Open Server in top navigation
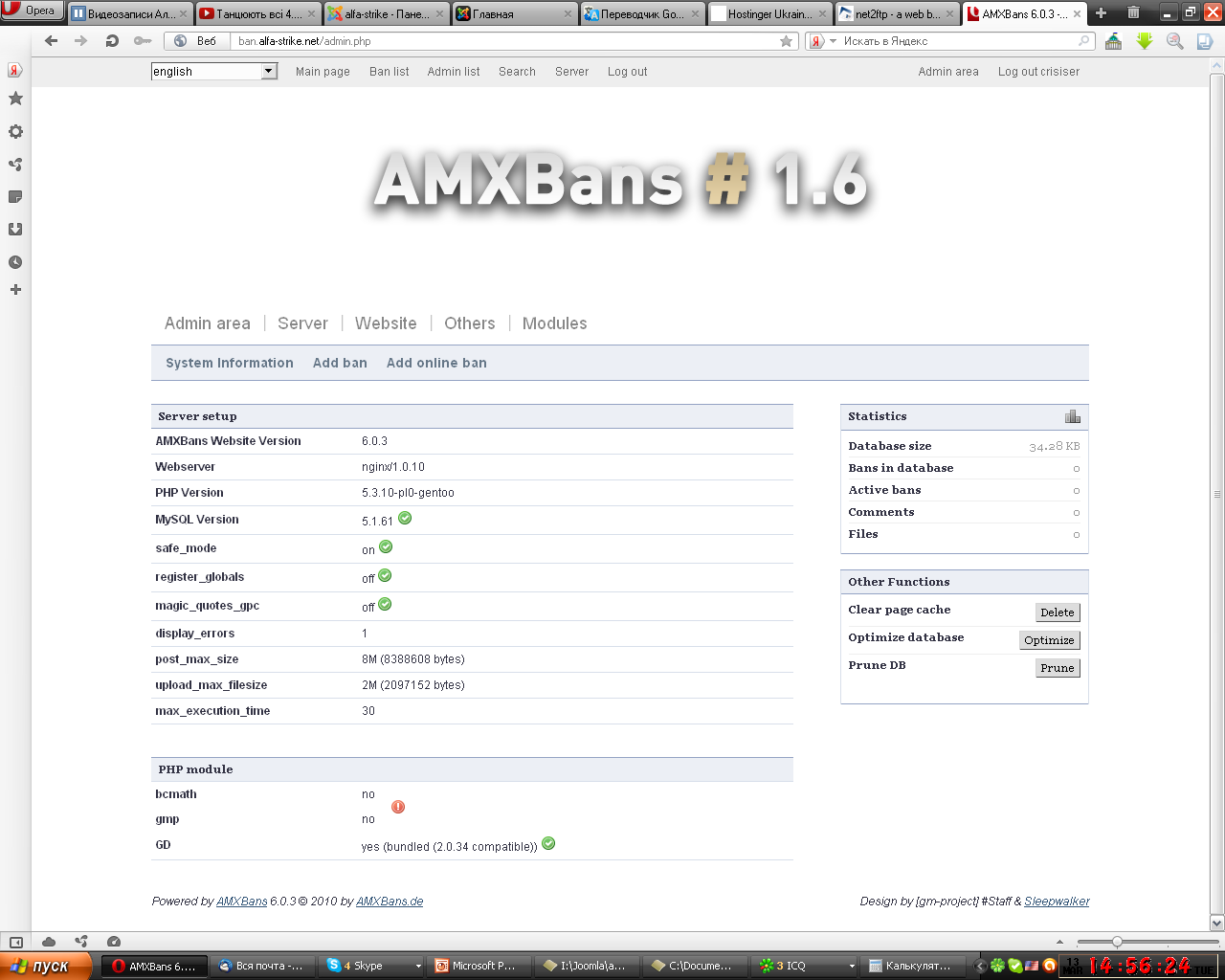The width and height of the screenshot is (1225, 980). (571, 72)
